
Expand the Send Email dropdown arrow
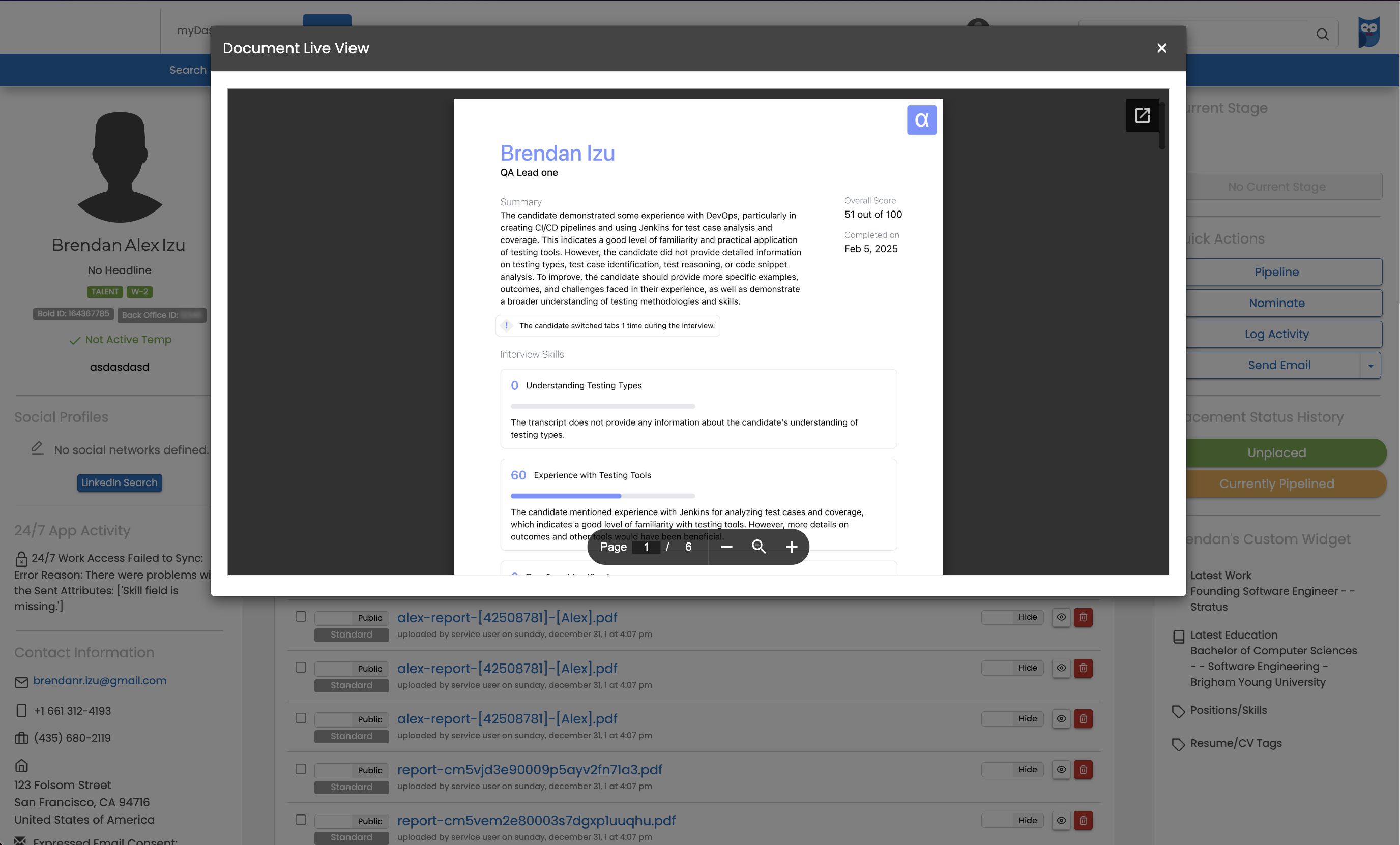1370,366
